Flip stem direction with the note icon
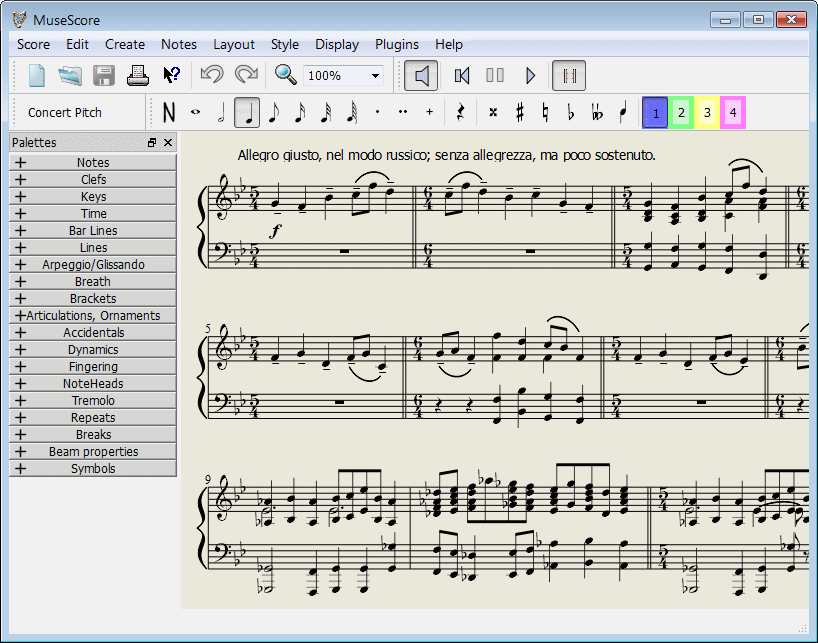 pyautogui.click(x=623, y=112)
